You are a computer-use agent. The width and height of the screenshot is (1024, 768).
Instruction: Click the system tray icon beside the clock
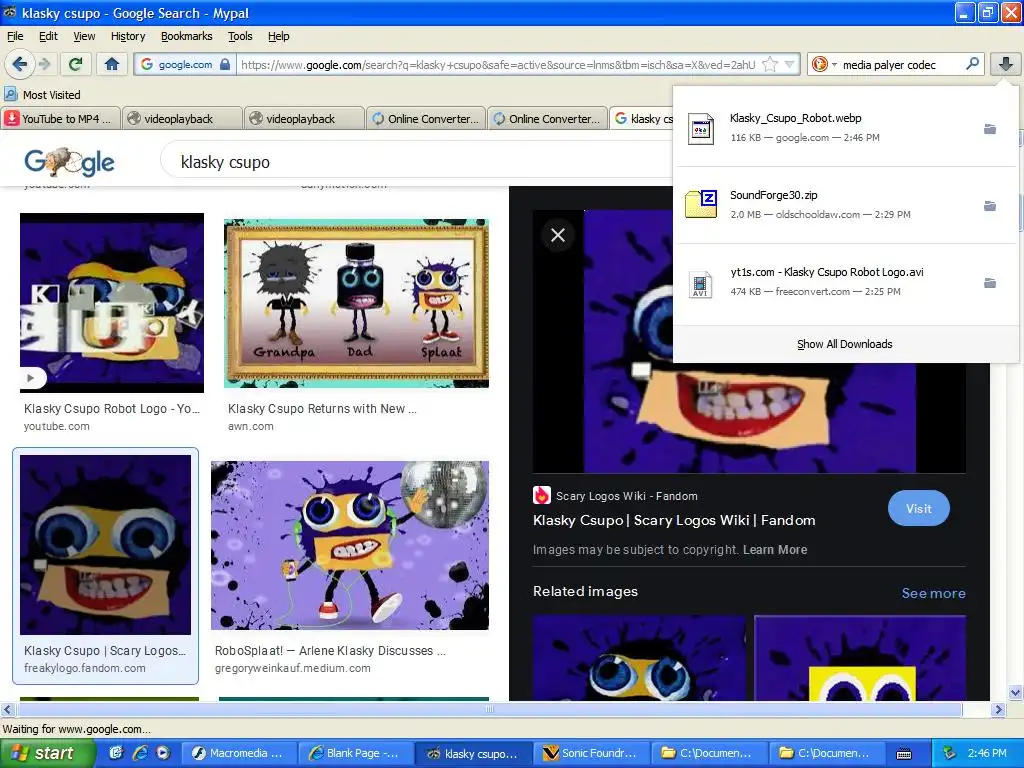(x=950, y=753)
